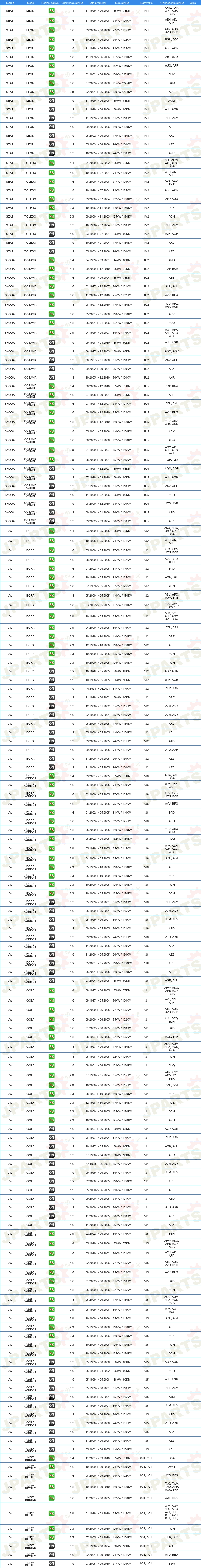This screenshot has width=201, height=1568.
Task: Click 'BSW' engine code in NEW BEETLE row
Action: click(172, 1564)
